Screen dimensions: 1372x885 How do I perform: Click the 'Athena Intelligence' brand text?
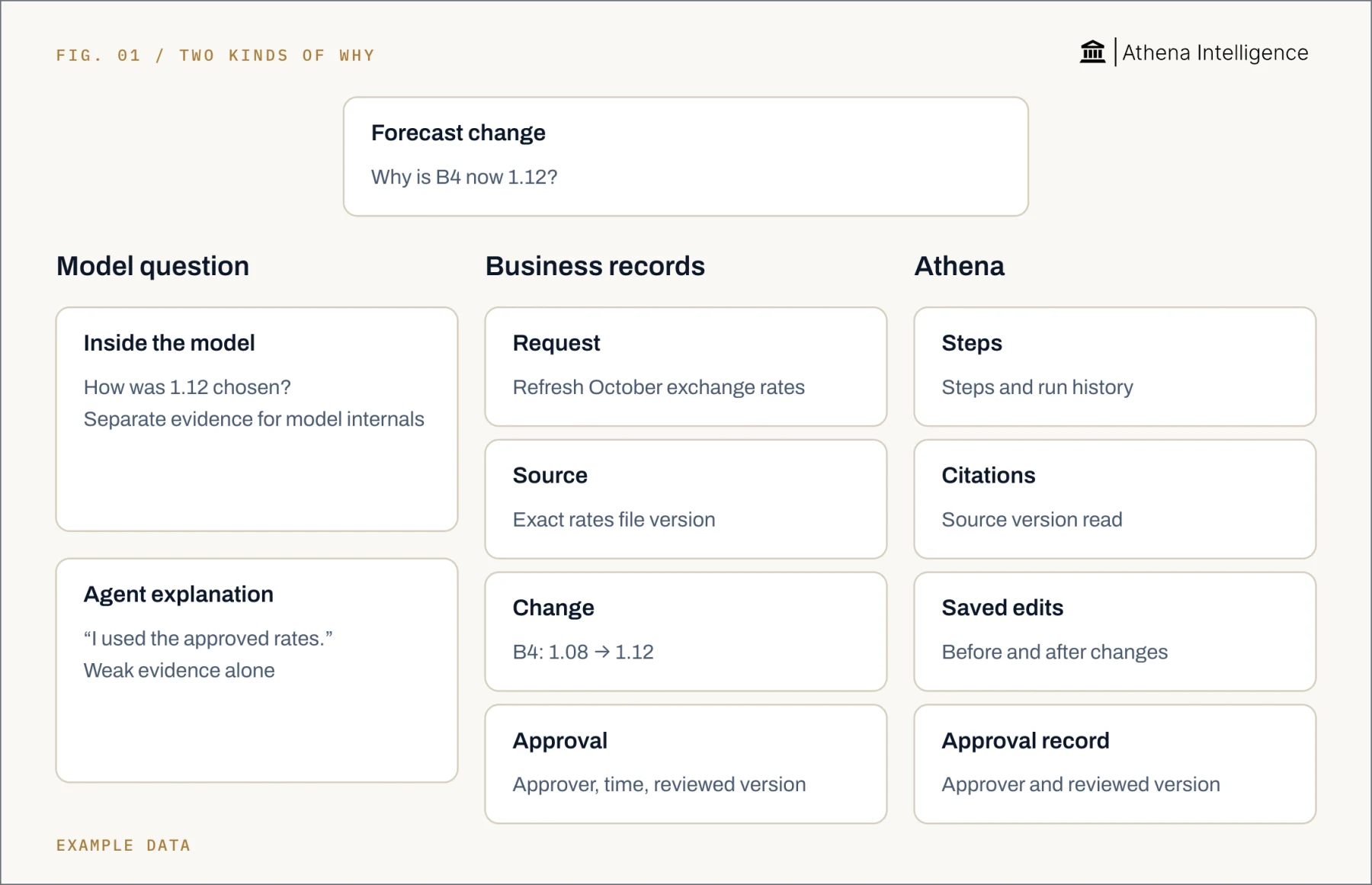coord(1215,53)
